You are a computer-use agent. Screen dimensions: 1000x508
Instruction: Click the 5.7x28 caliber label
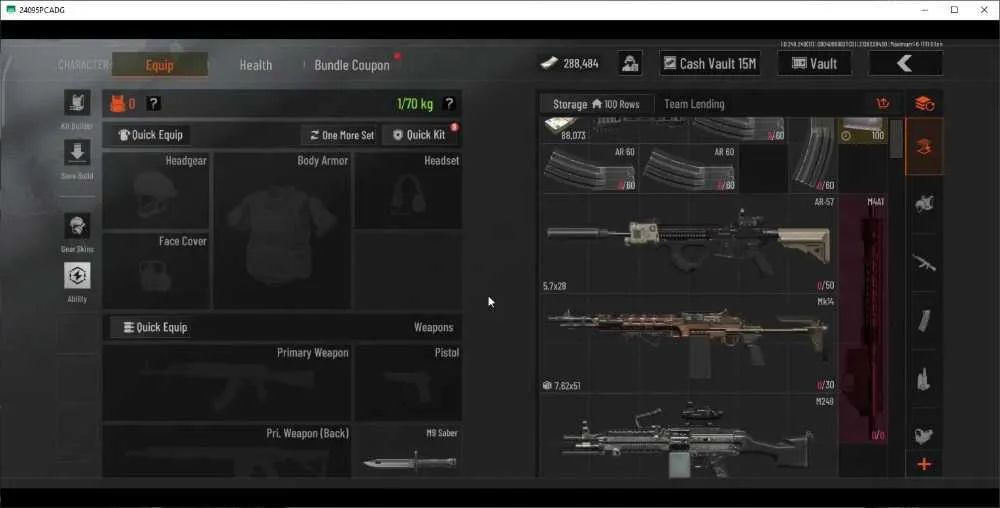[554, 286]
